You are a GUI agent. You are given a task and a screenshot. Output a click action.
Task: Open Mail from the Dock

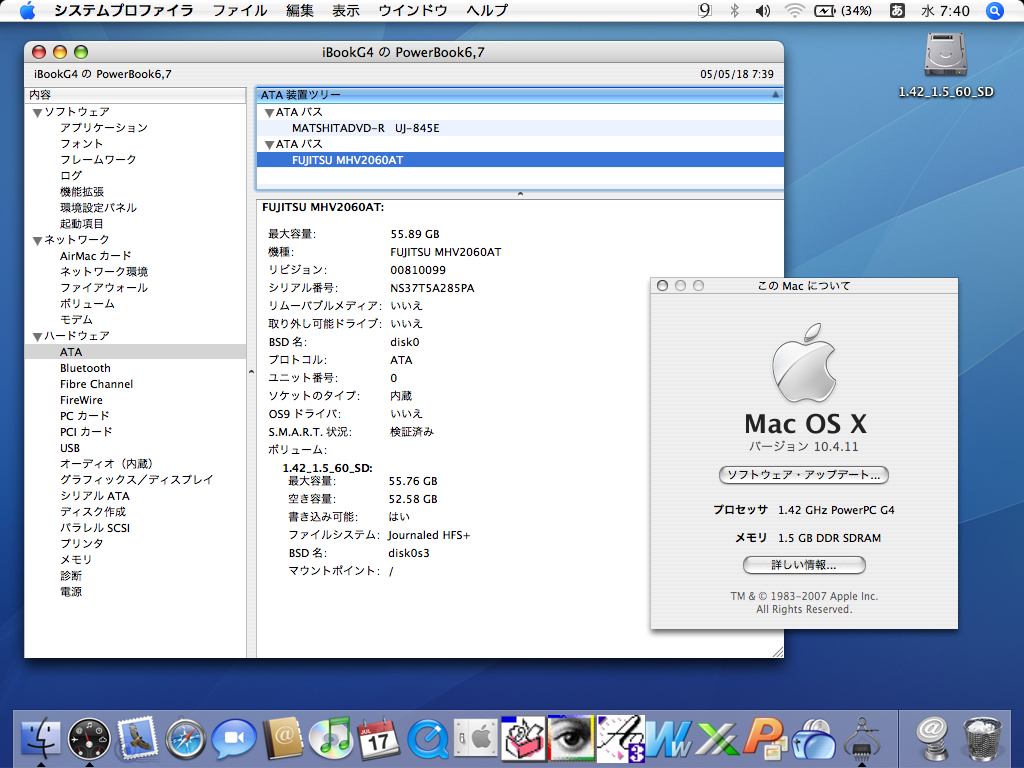point(137,738)
